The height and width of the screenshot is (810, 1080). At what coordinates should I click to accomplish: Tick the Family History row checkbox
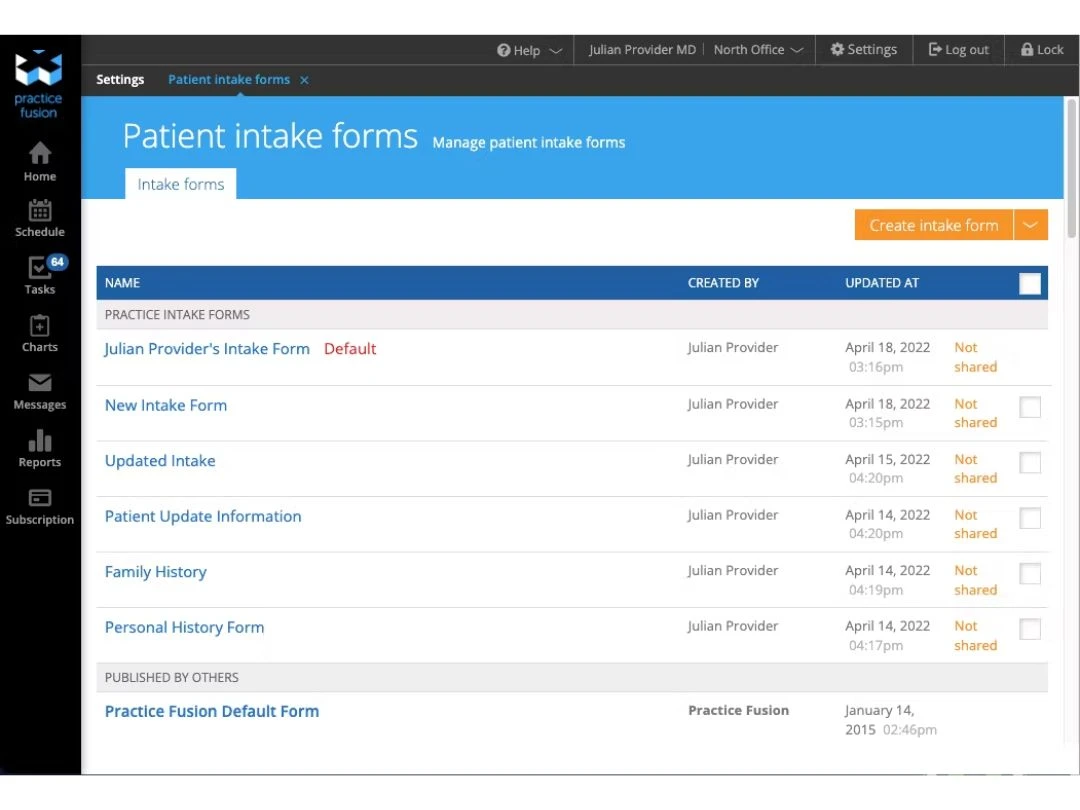pos(1030,573)
